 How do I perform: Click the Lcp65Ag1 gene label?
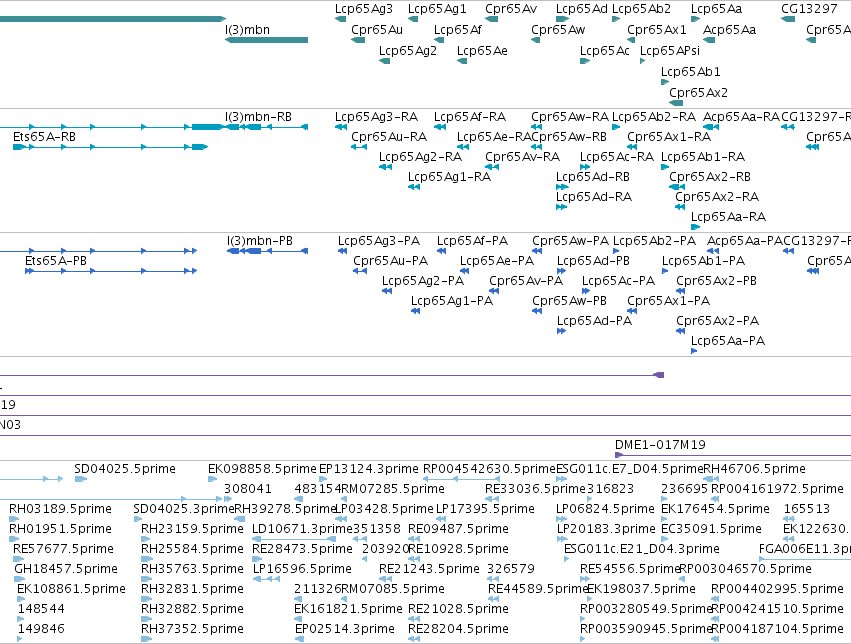tap(437, 9)
